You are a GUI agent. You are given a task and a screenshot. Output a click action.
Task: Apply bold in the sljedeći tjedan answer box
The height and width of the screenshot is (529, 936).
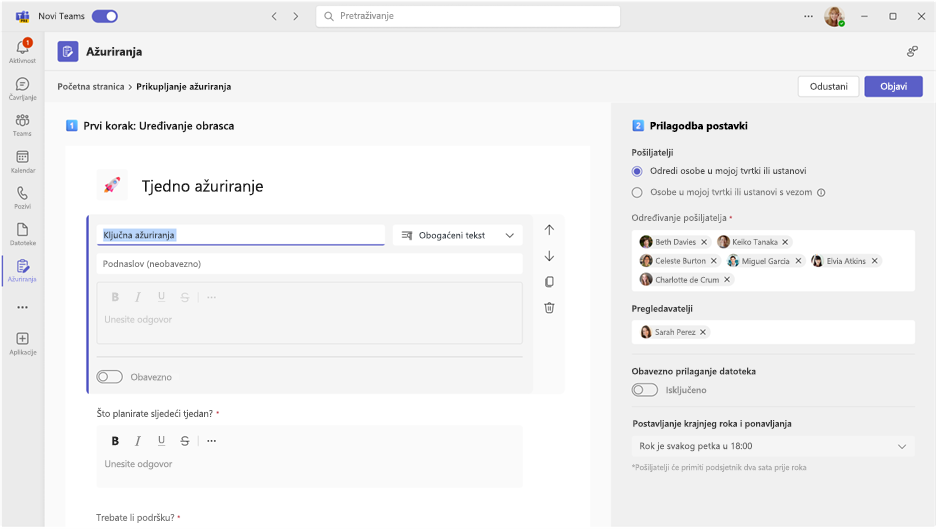[x=115, y=441]
